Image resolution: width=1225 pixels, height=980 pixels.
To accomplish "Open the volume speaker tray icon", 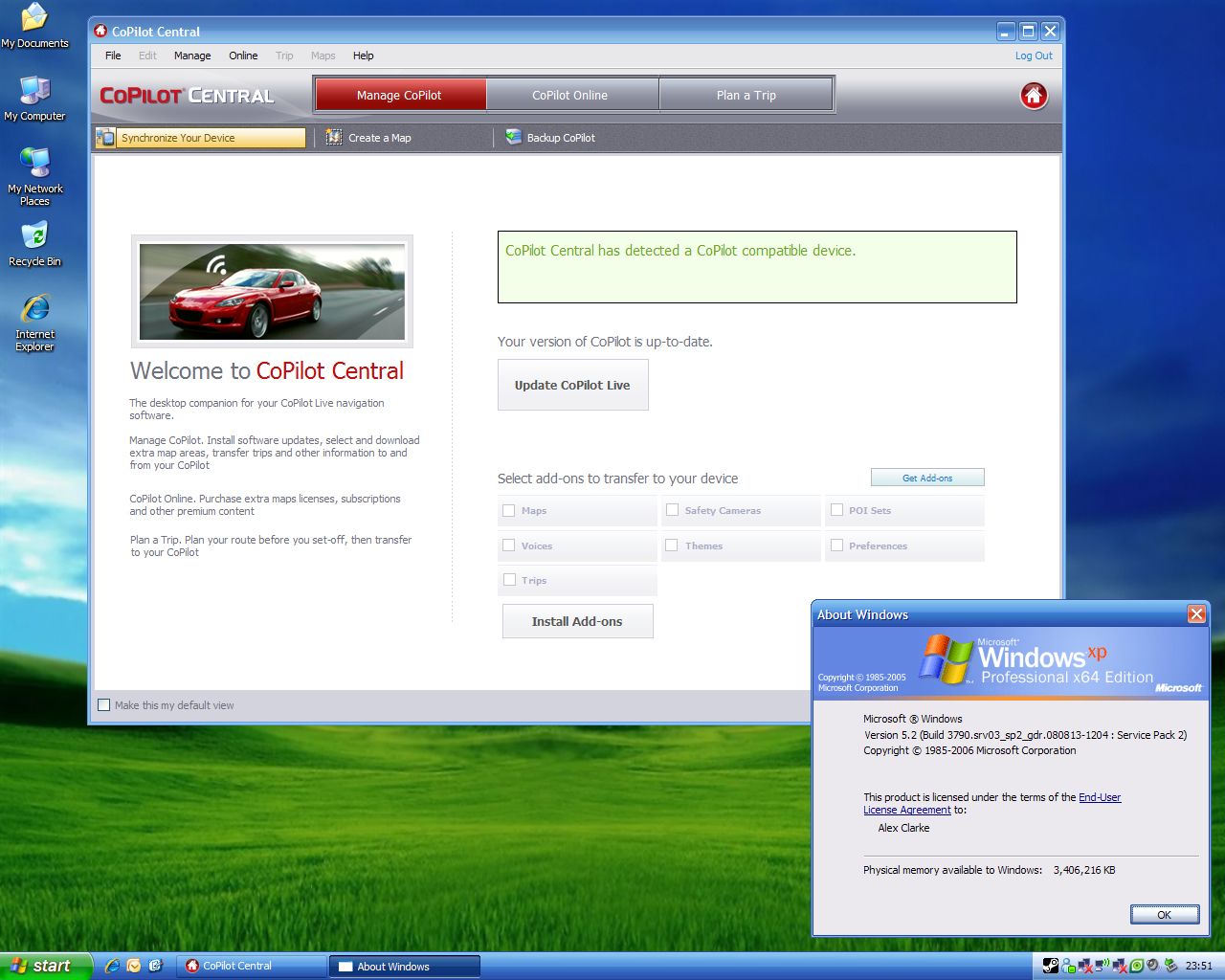I will [x=1153, y=966].
